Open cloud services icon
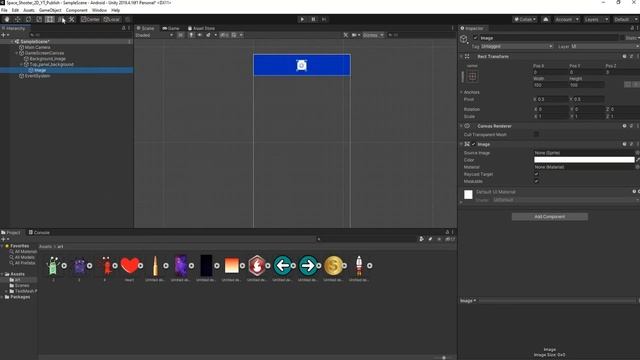Viewport: 640px width, 360px height. (x=546, y=19)
